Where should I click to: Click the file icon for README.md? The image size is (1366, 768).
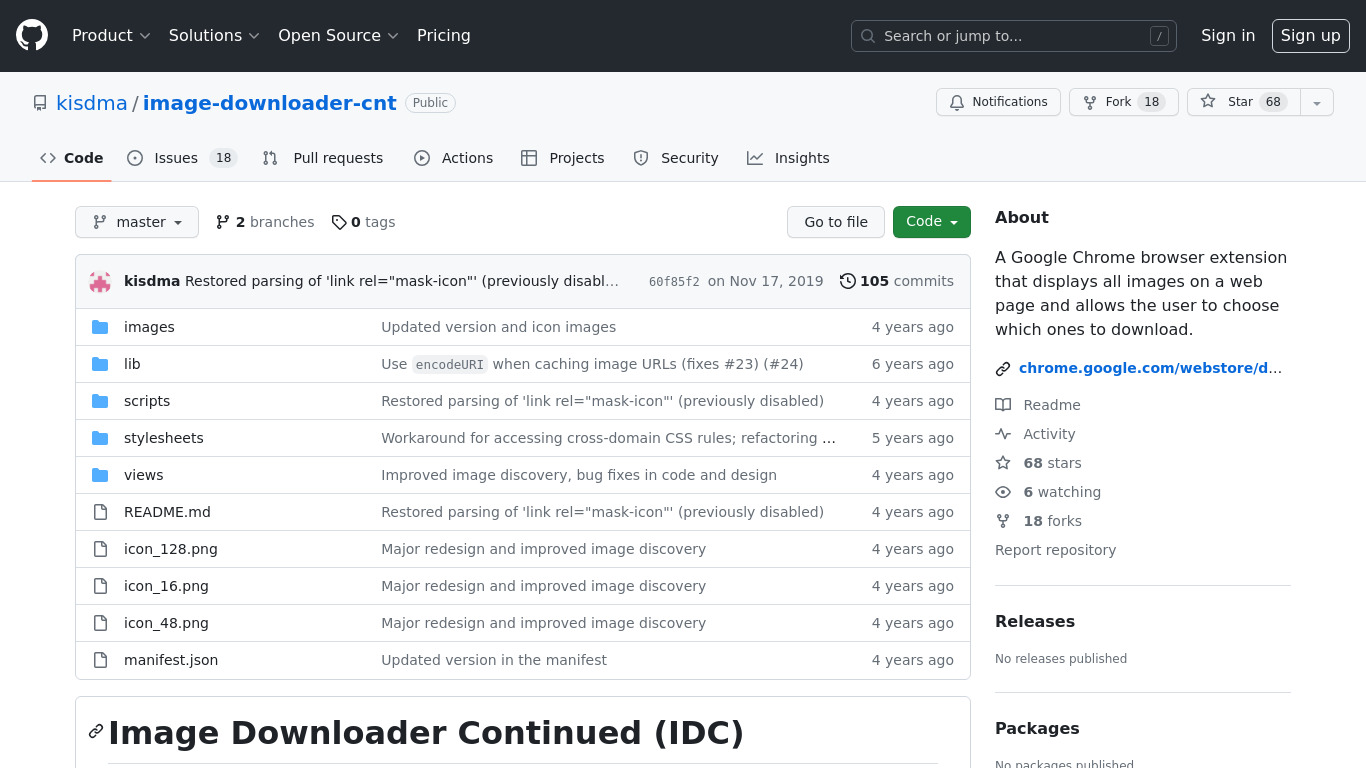point(100,512)
